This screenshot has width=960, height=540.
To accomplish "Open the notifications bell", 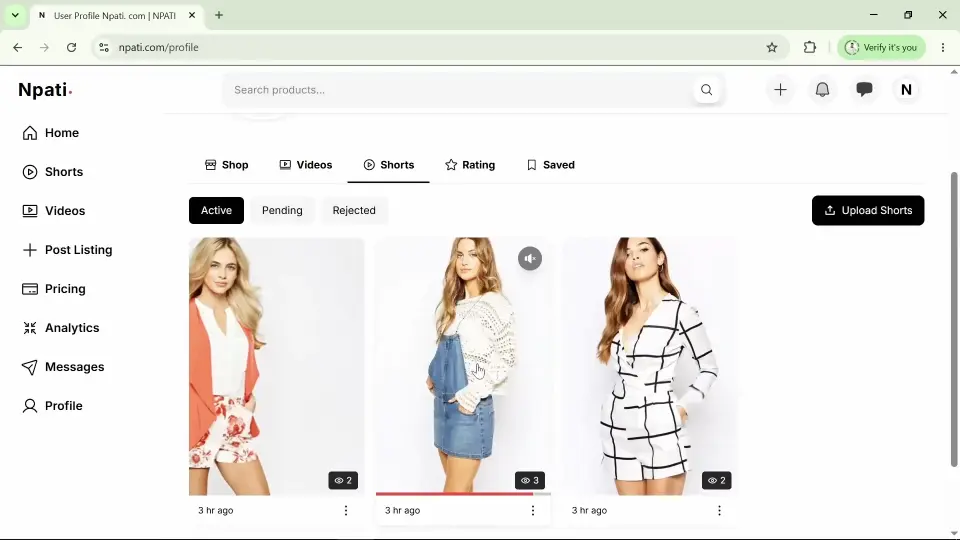I will tap(822, 90).
